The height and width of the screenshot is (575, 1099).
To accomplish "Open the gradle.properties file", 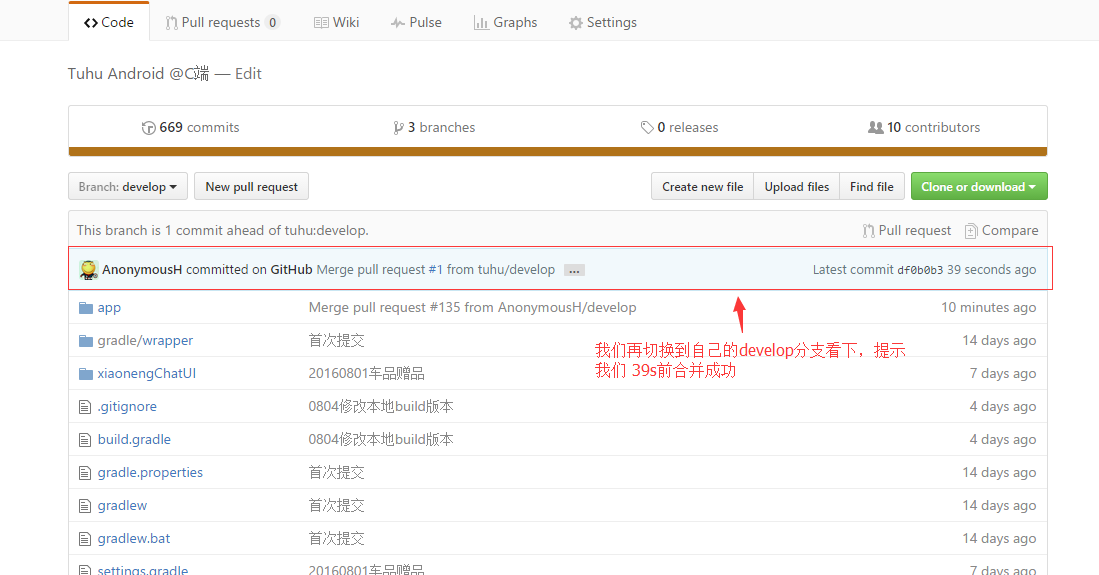I will point(150,473).
